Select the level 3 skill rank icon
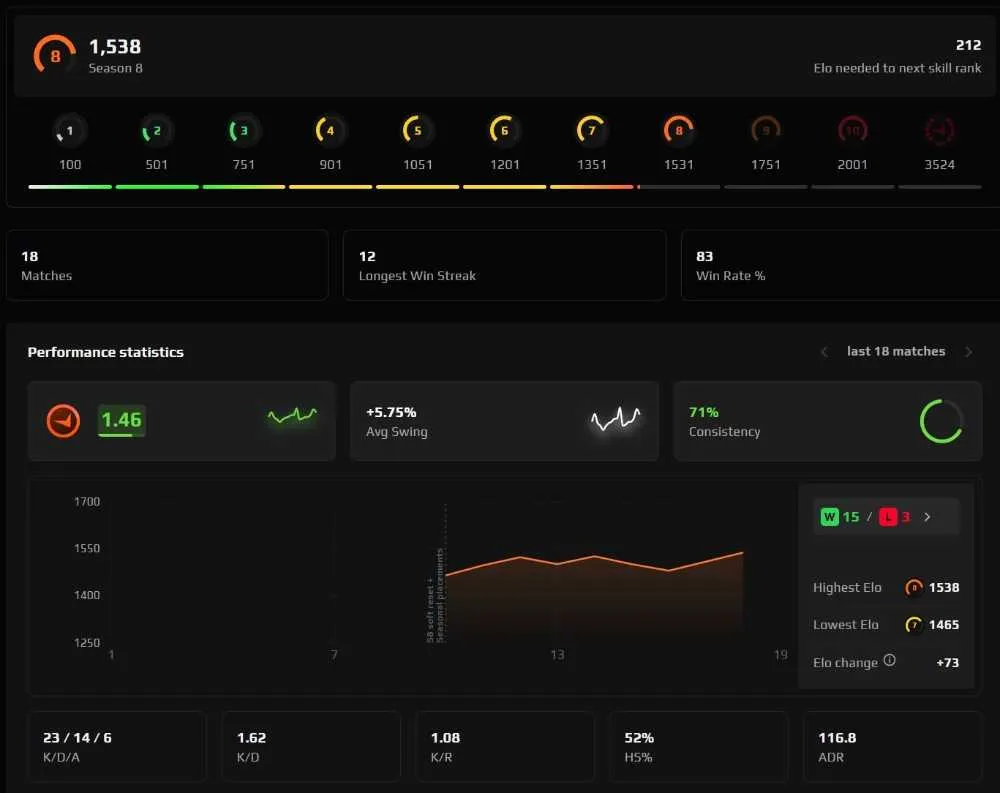Viewport: 1000px width, 793px height. tap(243, 131)
